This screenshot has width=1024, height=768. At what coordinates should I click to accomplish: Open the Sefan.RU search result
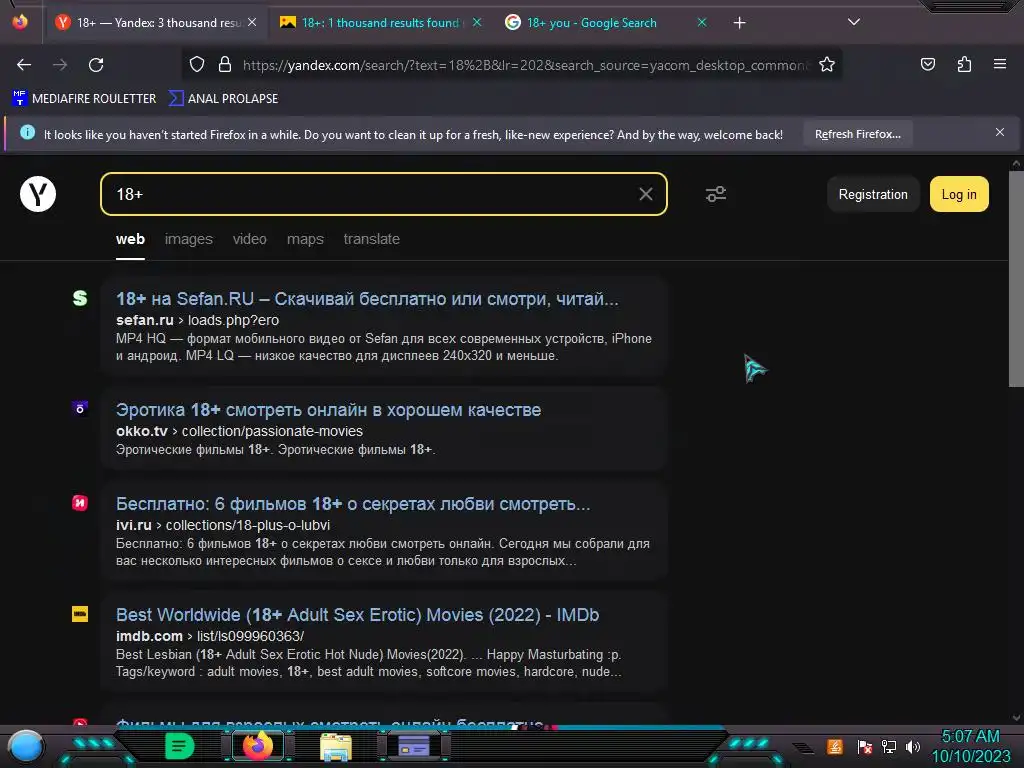pyautogui.click(x=367, y=298)
